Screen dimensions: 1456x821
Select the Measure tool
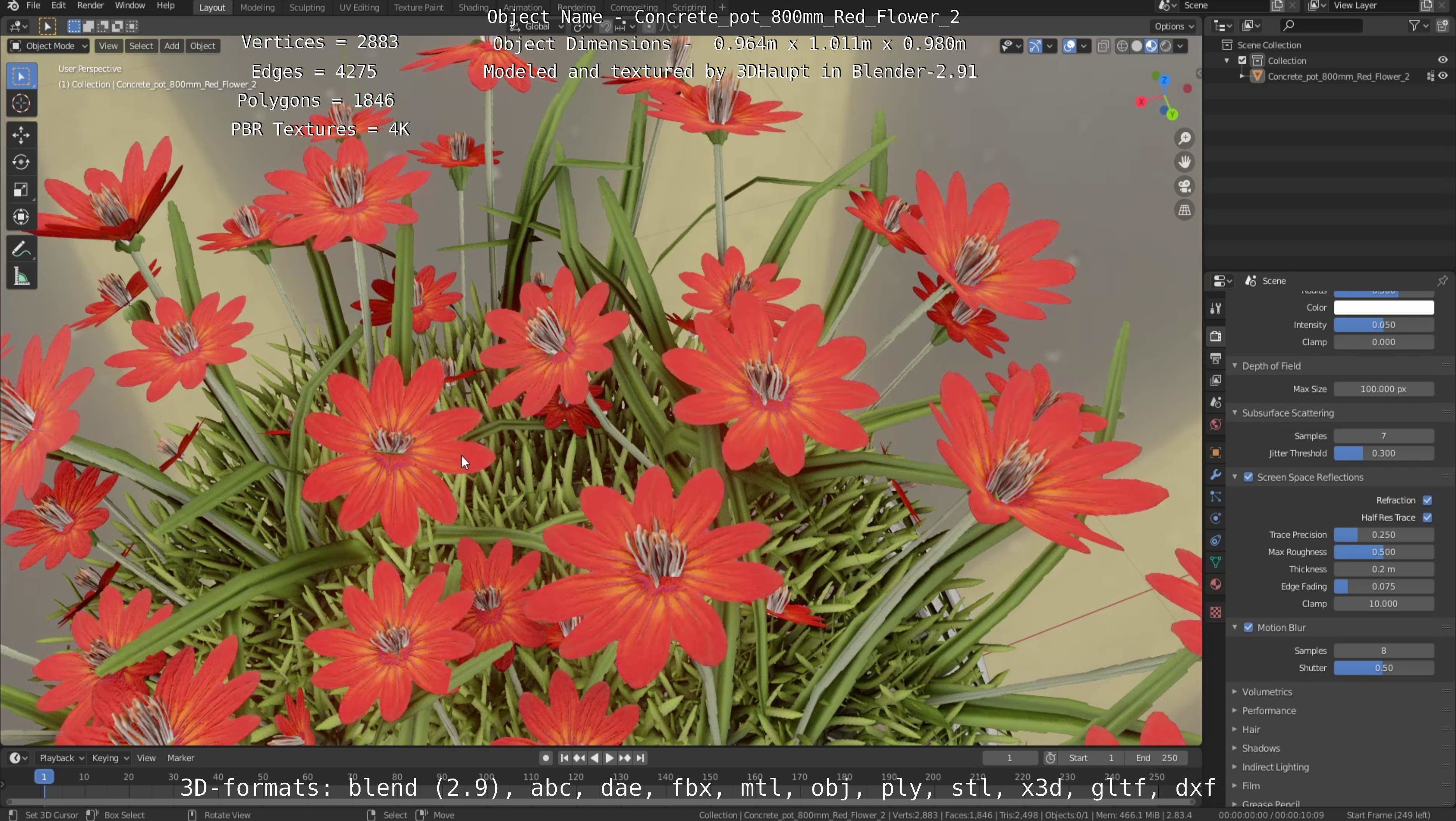pos(21,277)
